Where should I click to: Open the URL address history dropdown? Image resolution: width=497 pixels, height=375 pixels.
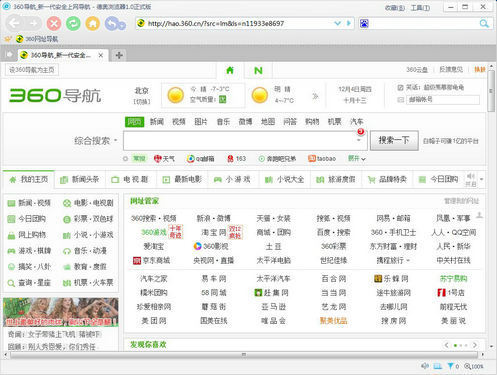pos(337,23)
